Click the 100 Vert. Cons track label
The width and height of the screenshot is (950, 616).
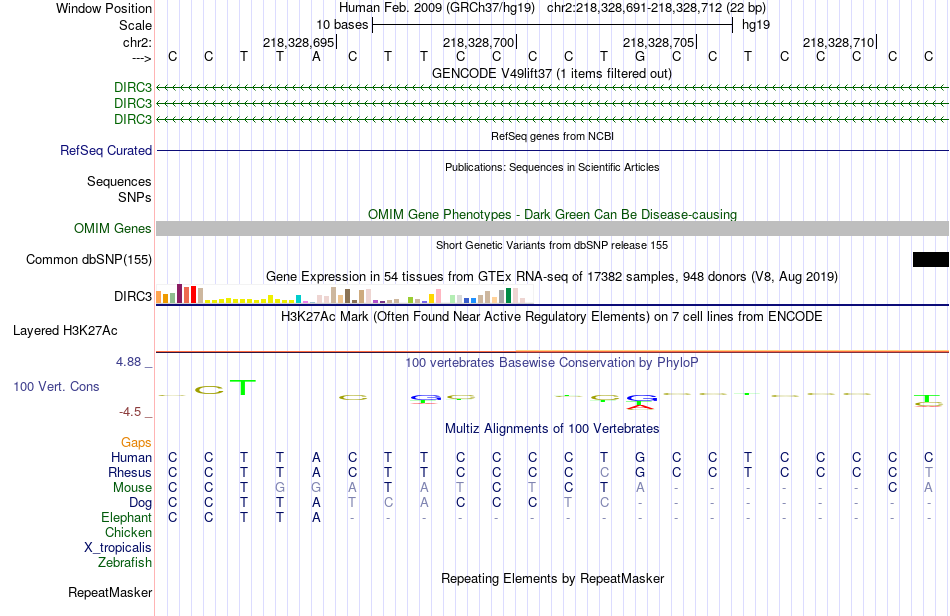point(56,386)
